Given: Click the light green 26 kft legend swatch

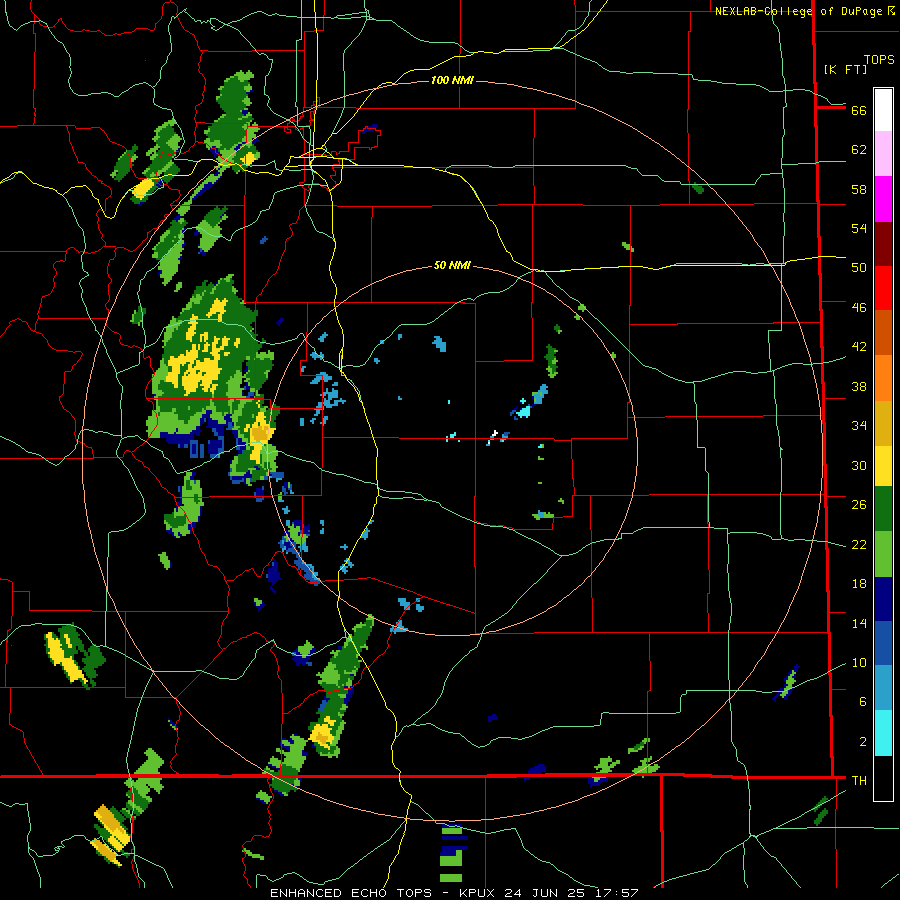Looking at the screenshot, I should pos(883,554).
